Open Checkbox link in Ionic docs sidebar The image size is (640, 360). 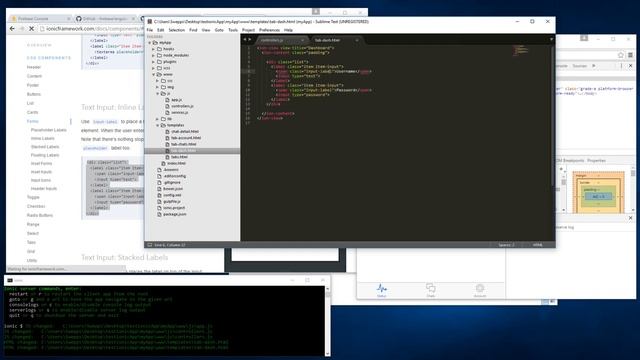[x=36, y=206]
